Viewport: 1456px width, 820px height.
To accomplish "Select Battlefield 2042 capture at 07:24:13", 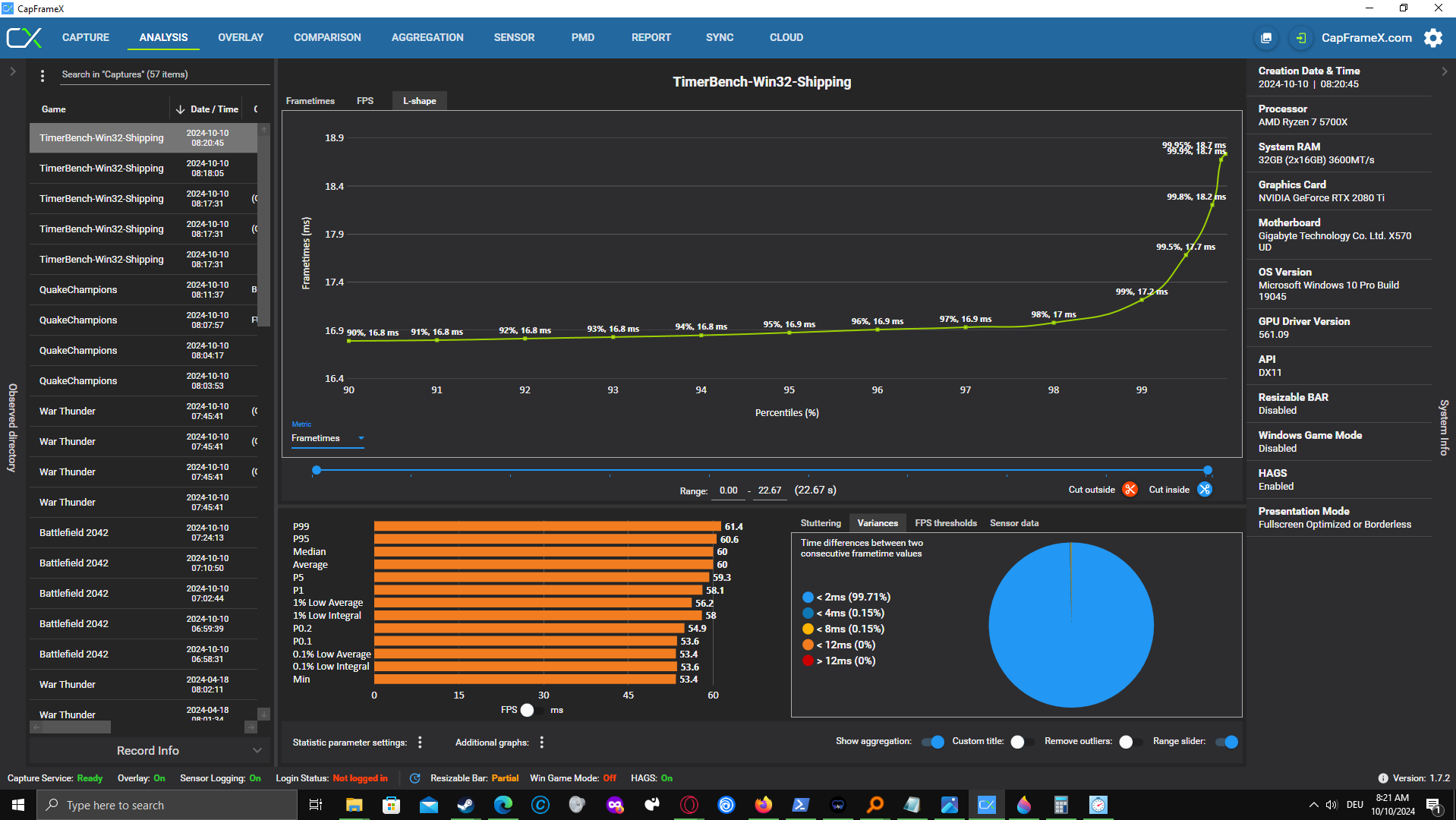I will coord(143,533).
